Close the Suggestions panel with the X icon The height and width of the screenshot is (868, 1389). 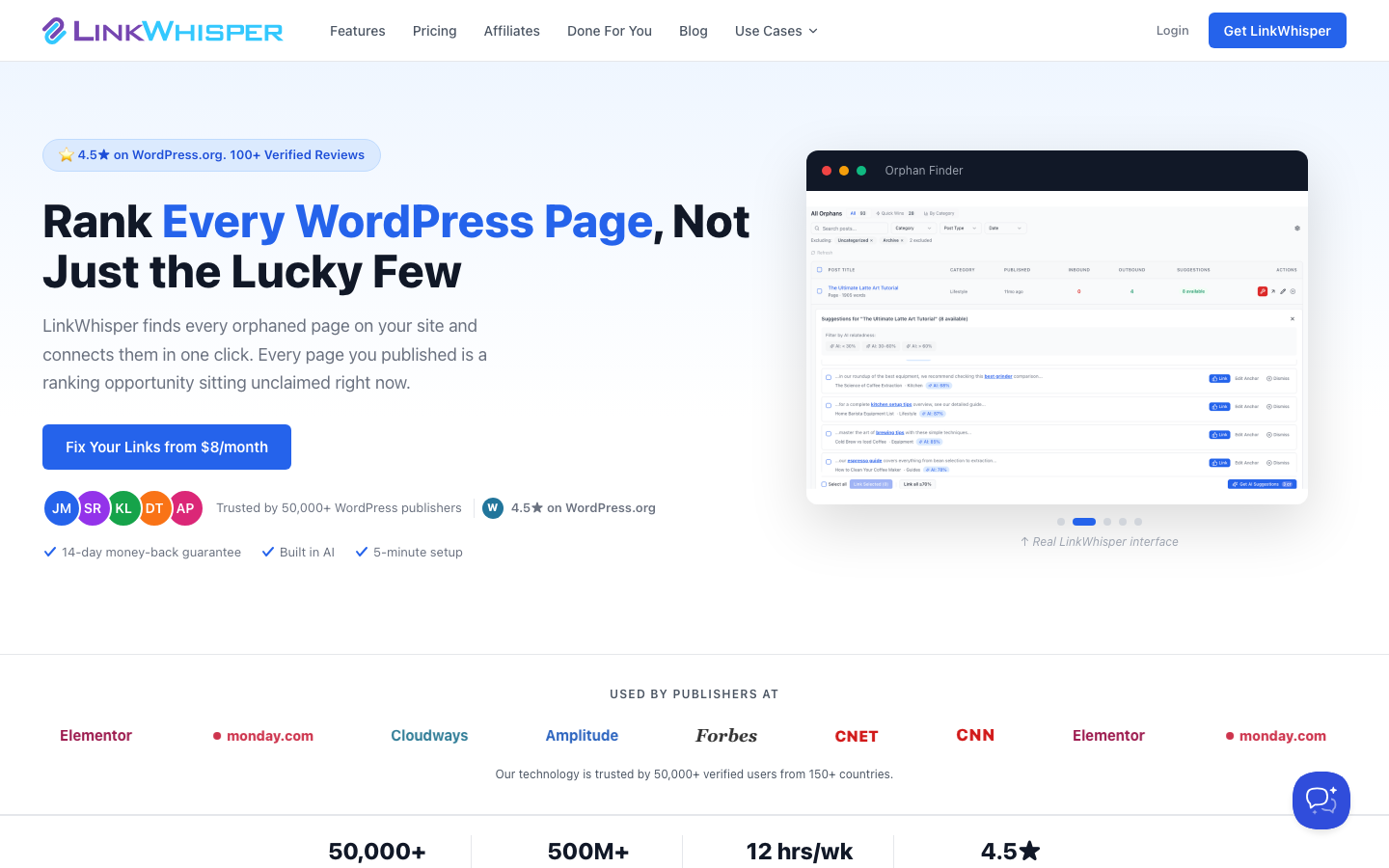point(1293,318)
